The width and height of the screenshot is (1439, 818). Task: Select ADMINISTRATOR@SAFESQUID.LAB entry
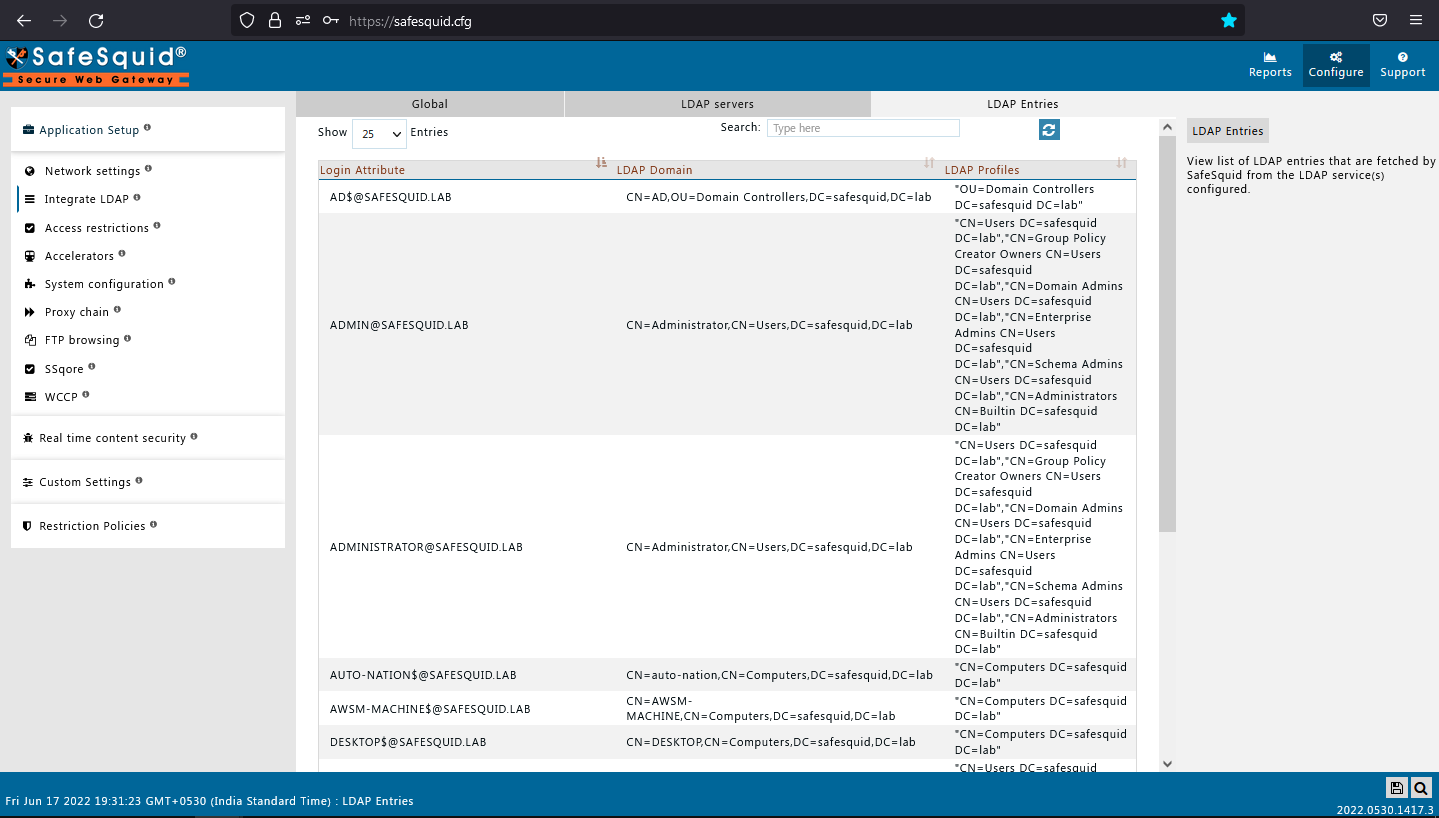[426, 547]
